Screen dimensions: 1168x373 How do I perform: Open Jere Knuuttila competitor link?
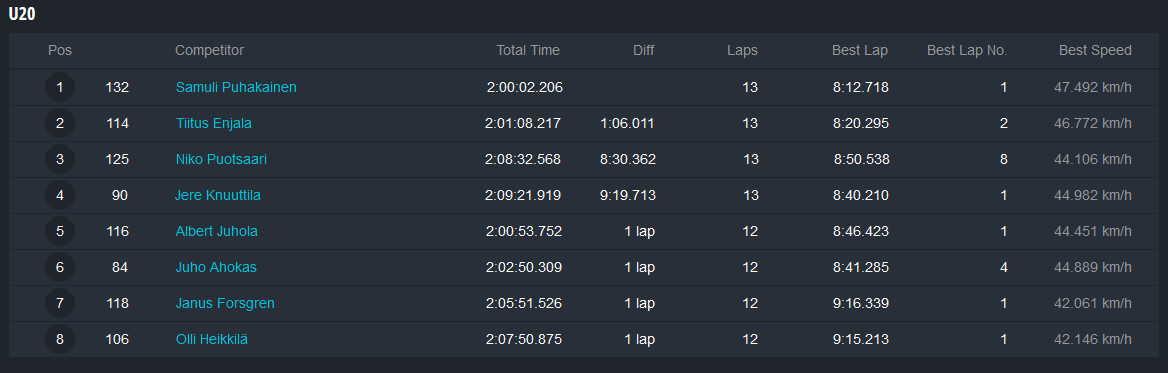pyautogui.click(x=218, y=195)
